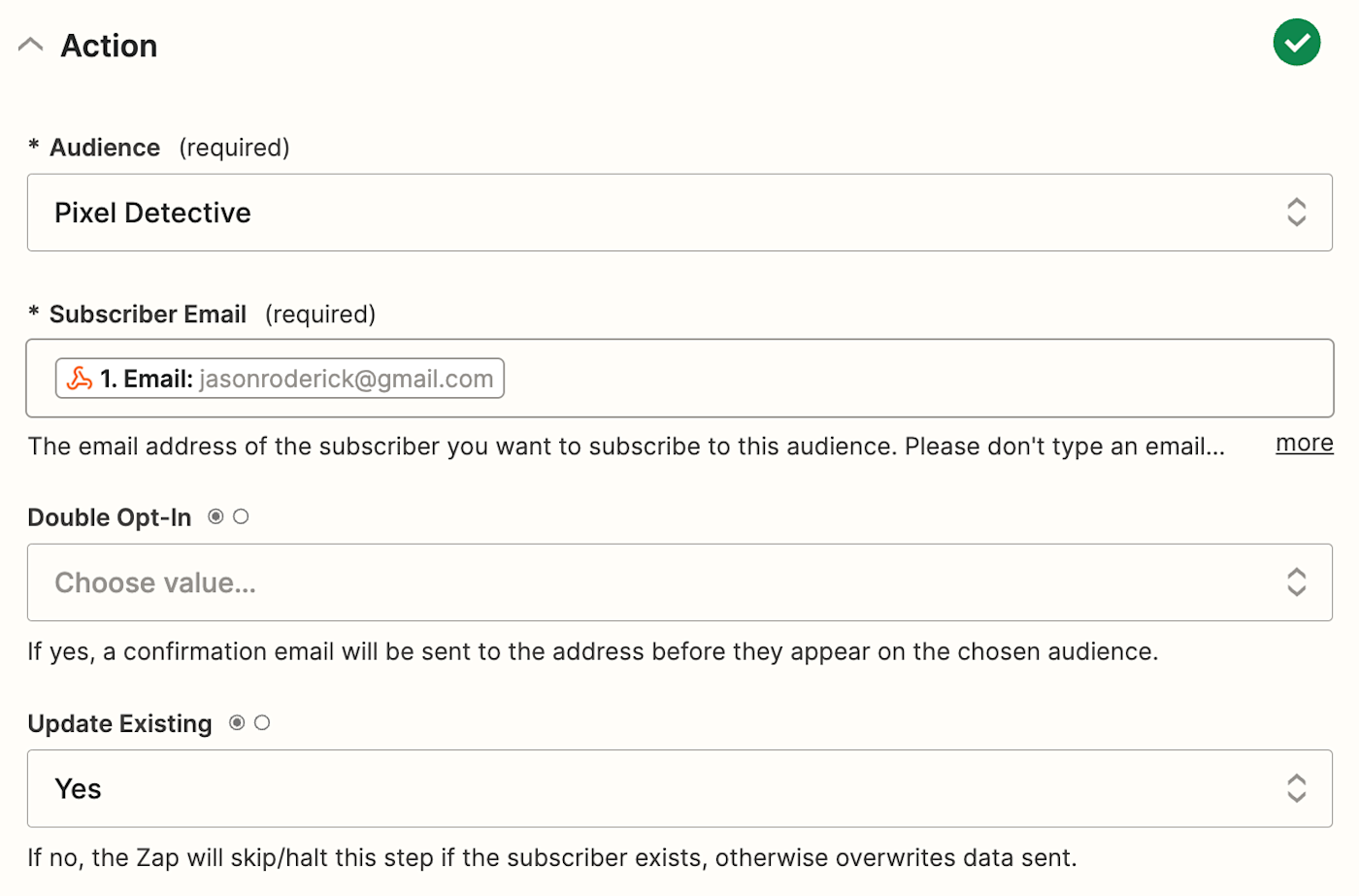Click the 'more' link under Subscriber Email
Viewport: 1359px width, 896px height.
point(1304,444)
